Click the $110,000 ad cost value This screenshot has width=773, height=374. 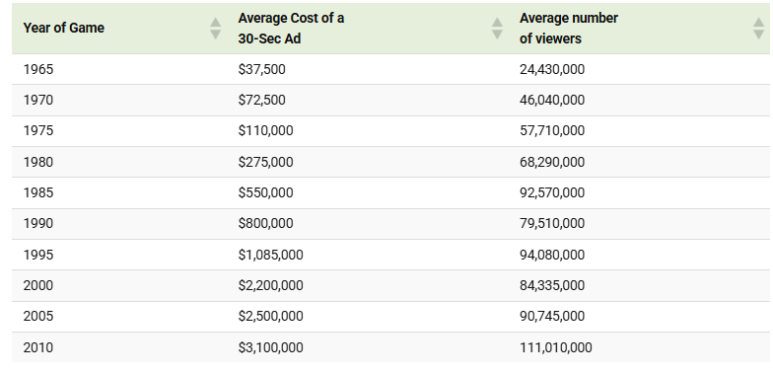(266, 131)
